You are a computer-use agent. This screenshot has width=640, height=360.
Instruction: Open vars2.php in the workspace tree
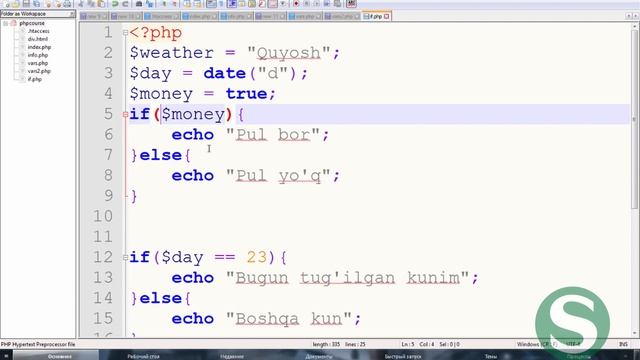(x=39, y=71)
